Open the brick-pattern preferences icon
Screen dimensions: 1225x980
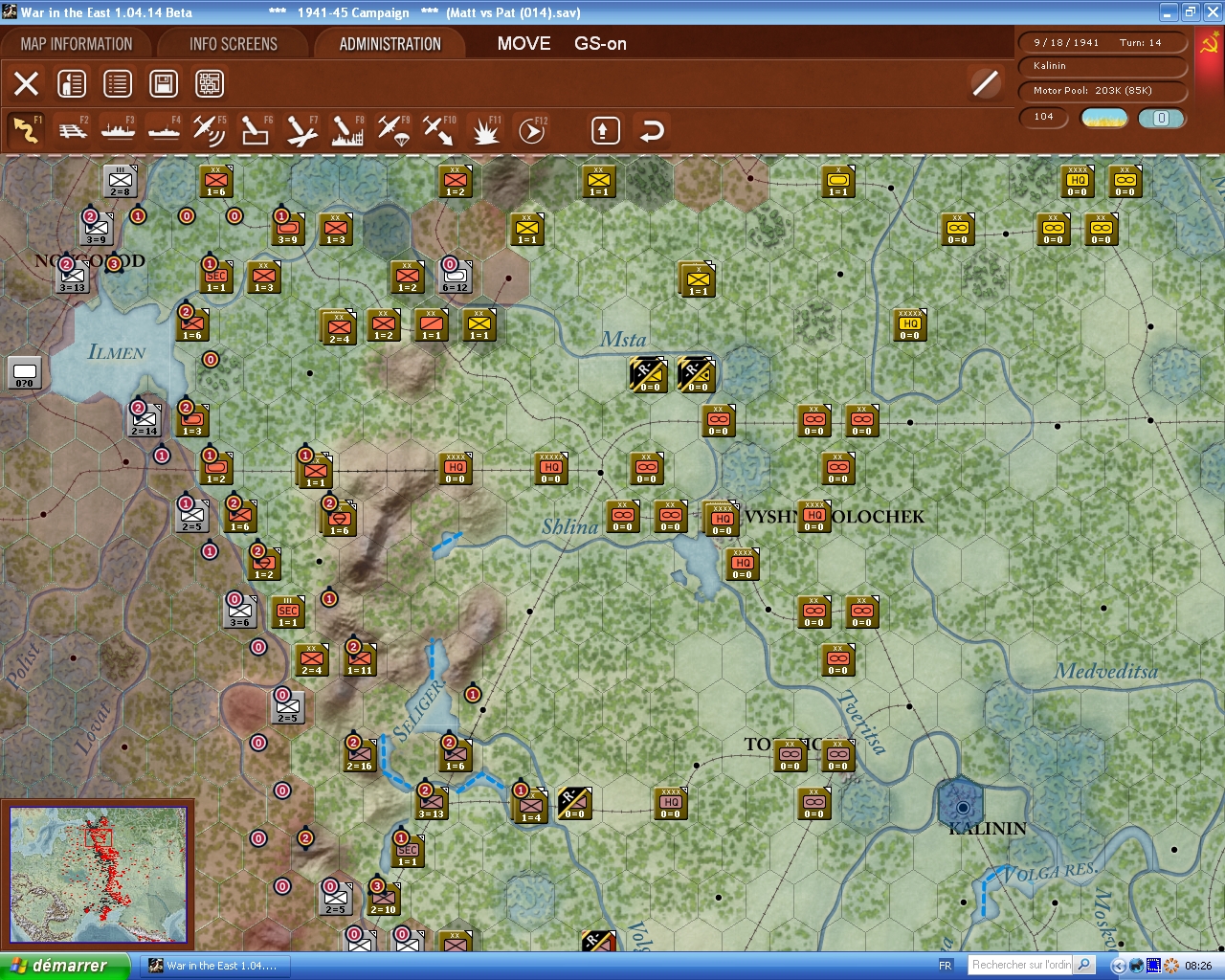pos(210,83)
